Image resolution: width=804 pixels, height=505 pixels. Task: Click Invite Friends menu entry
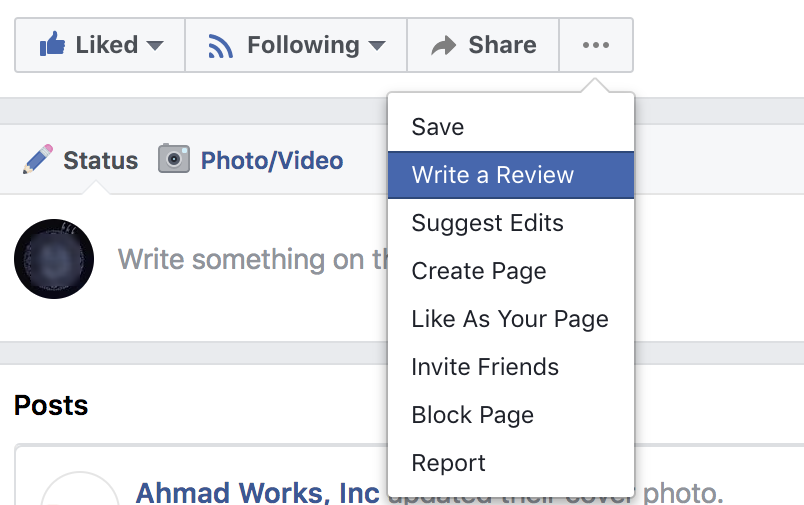click(x=485, y=367)
